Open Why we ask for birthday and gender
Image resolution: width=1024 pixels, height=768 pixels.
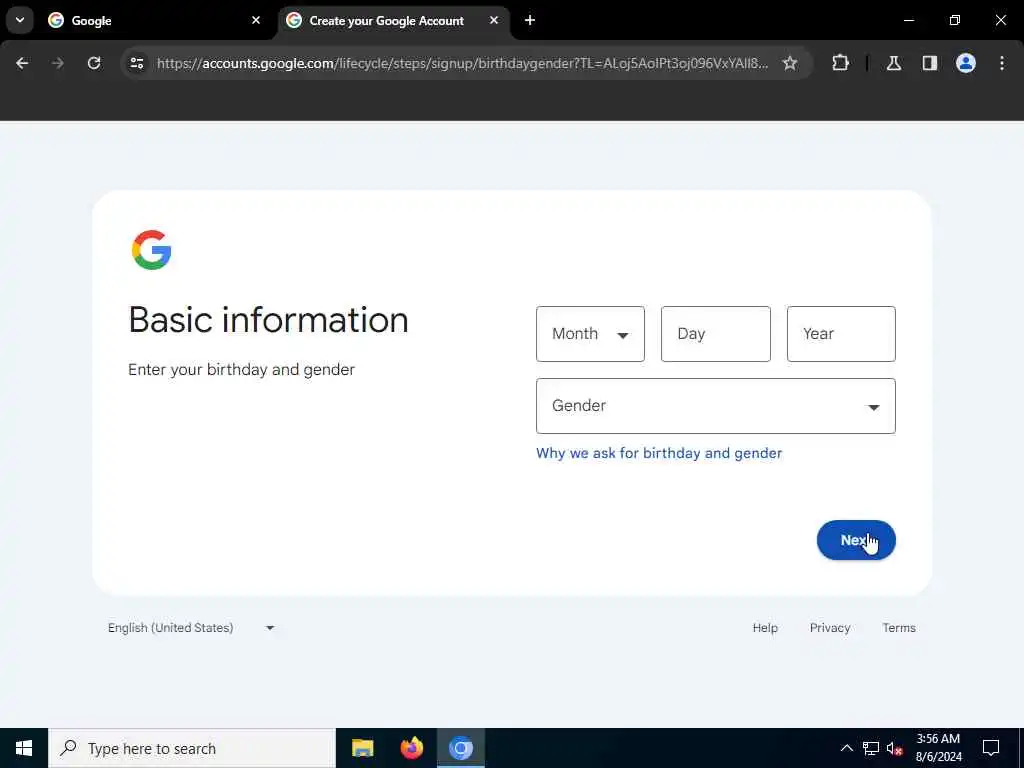659,453
